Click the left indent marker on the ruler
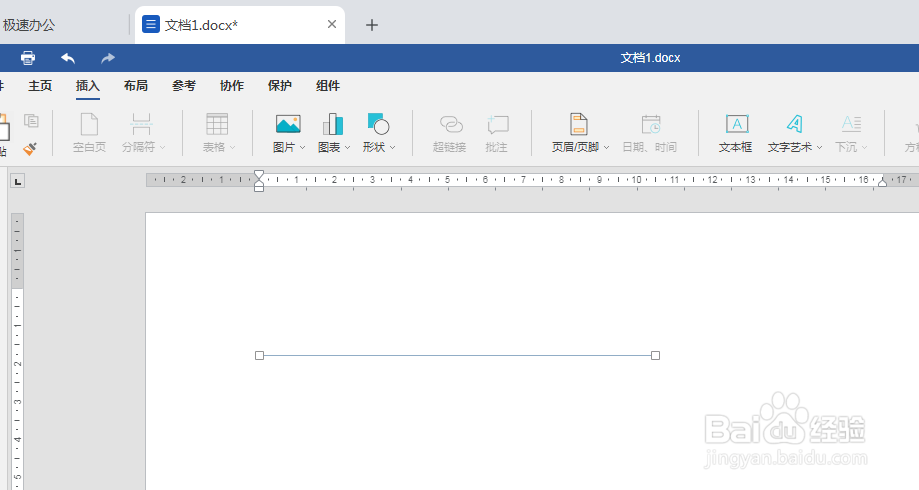The image size is (919, 490). tap(258, 185)
